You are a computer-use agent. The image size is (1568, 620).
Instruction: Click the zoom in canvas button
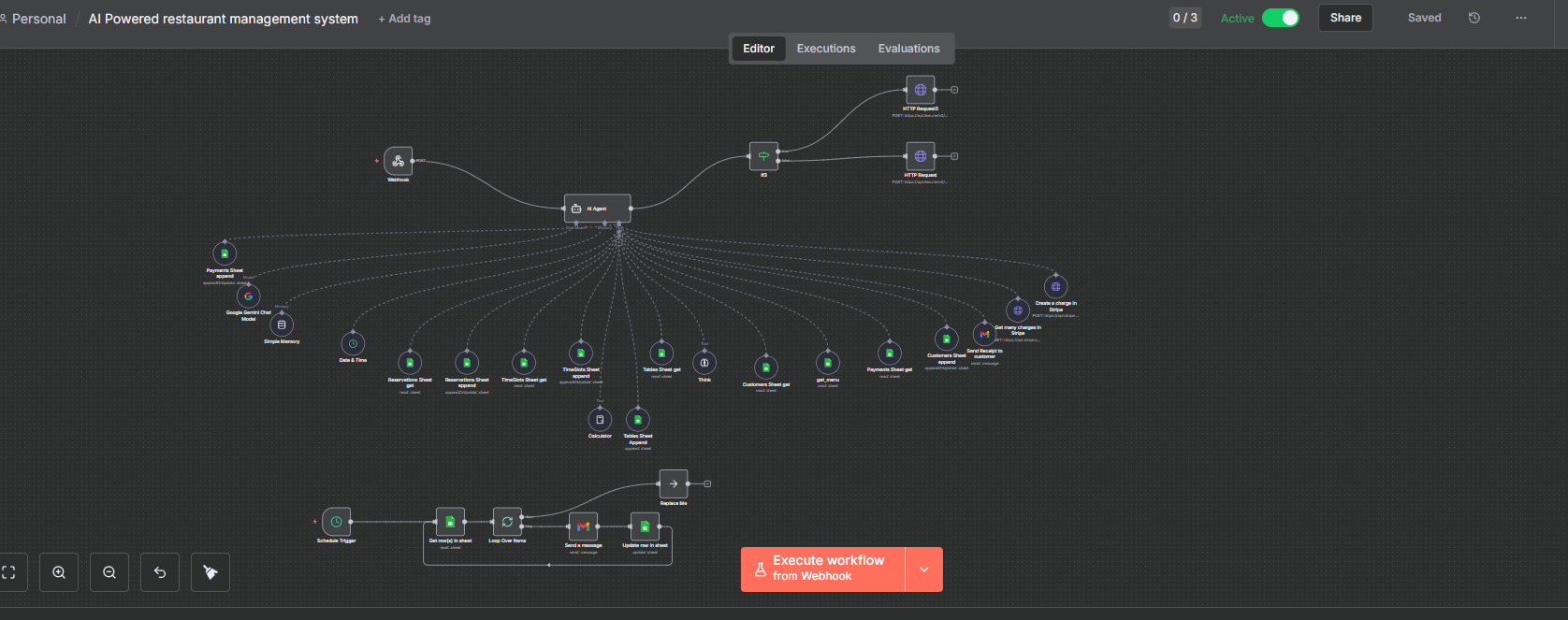click(x=59, y=572)
